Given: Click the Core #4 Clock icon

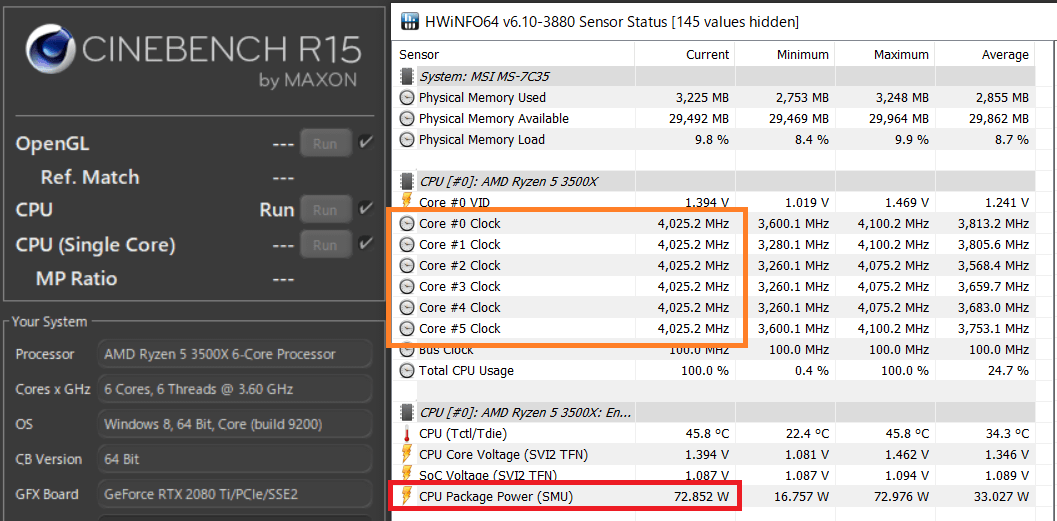Looking at the screenshot, I should click(x=407, y=307).
